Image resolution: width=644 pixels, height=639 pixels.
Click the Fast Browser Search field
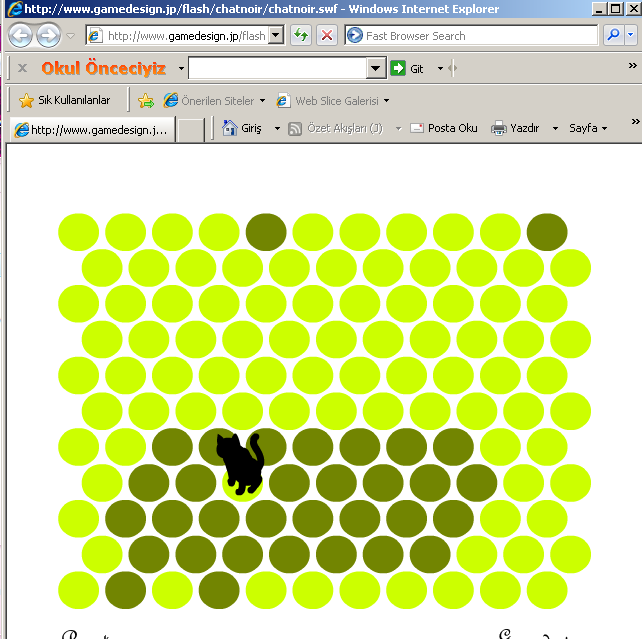(471, 36)
